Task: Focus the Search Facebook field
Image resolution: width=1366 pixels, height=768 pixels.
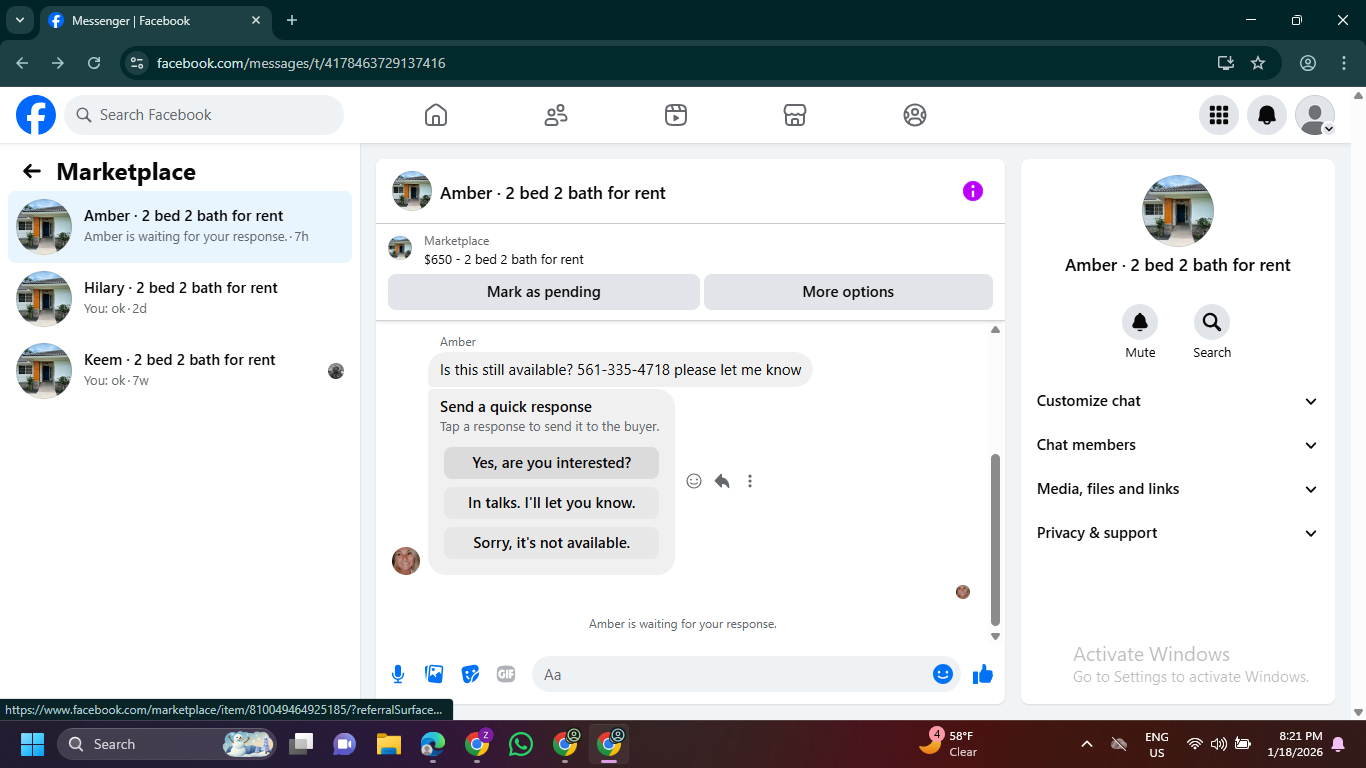Action: (x=204, y=115)
